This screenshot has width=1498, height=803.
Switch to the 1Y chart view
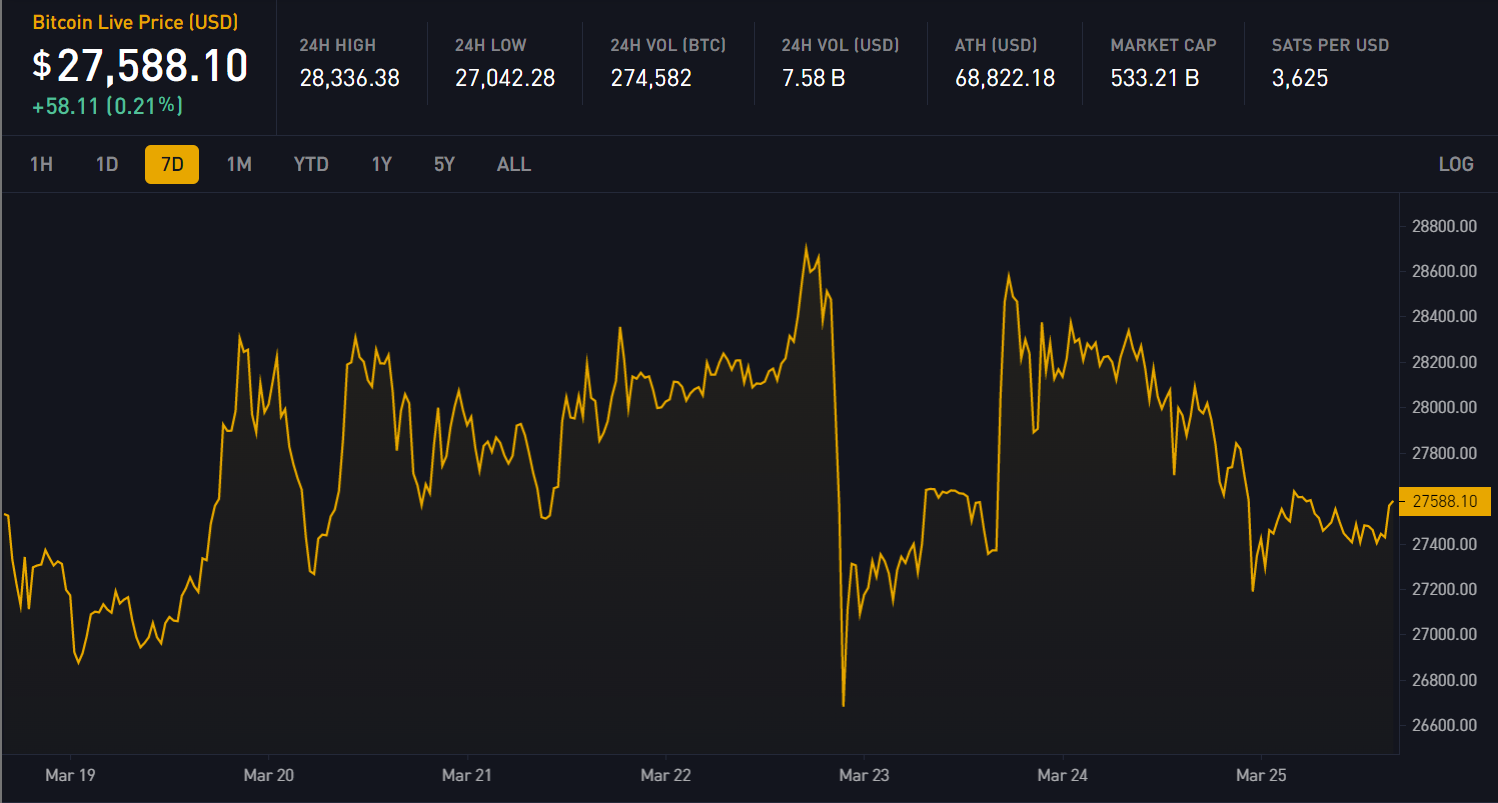[x=381, y=164]
